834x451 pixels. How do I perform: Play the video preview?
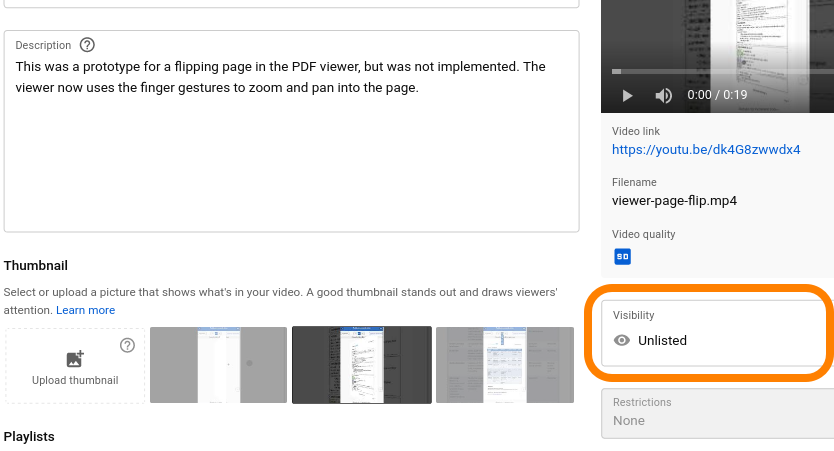tap(628, 96)
